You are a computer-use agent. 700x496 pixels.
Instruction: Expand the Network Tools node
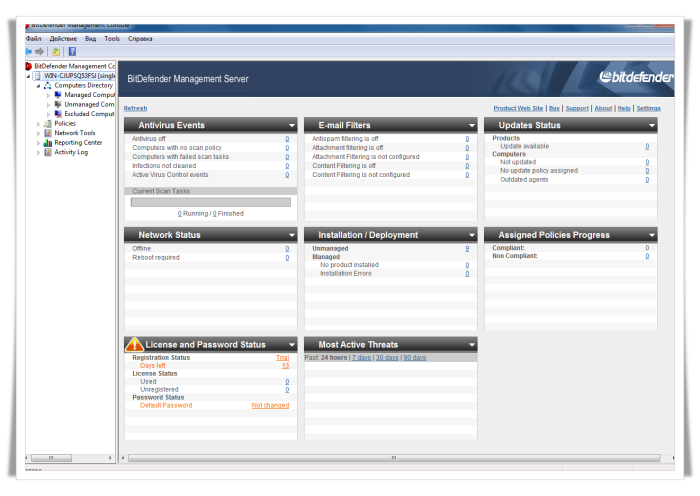pyautogui.click(x=38, y=133)
